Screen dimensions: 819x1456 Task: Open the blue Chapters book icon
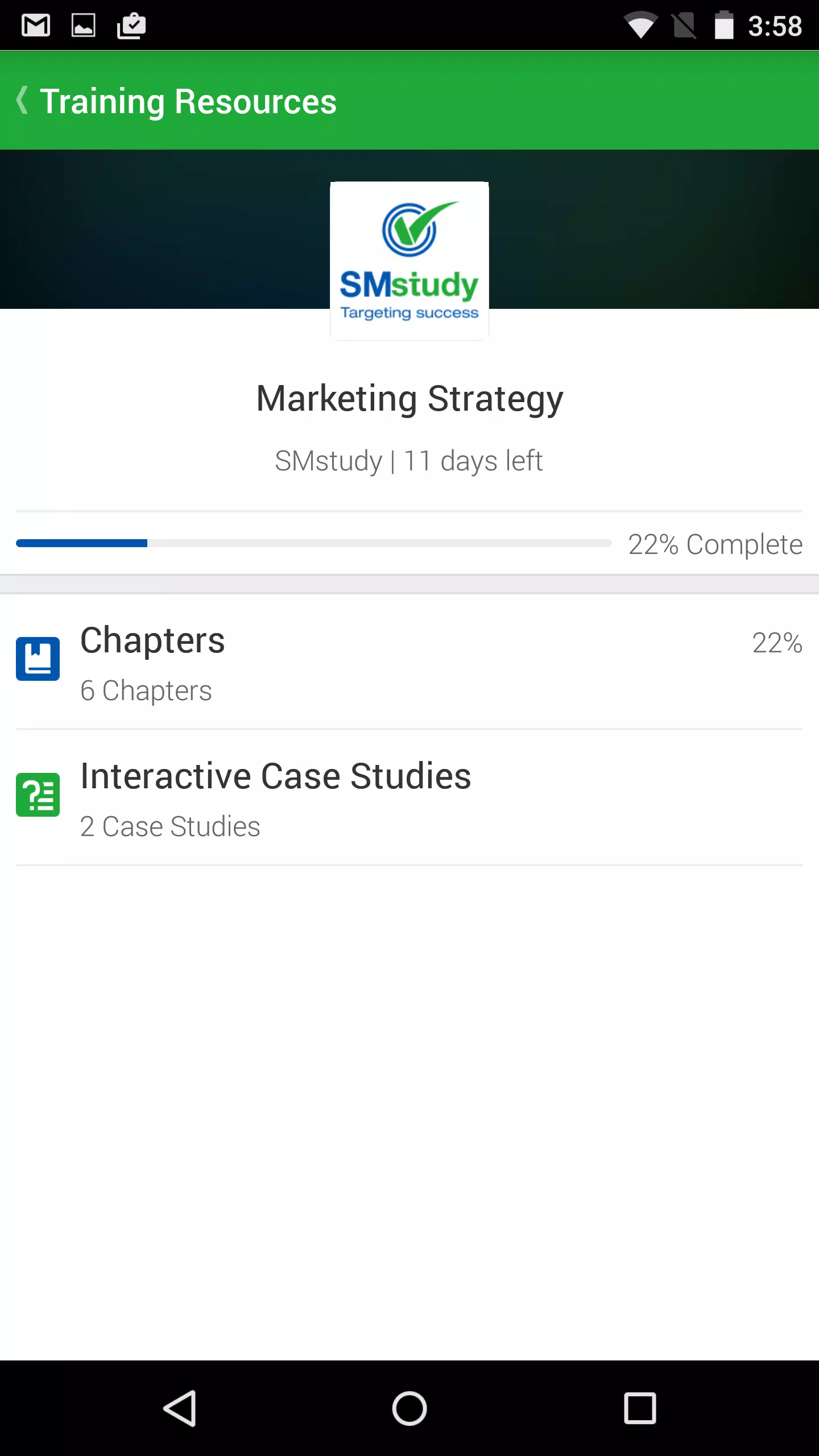[x=38, y=659]
